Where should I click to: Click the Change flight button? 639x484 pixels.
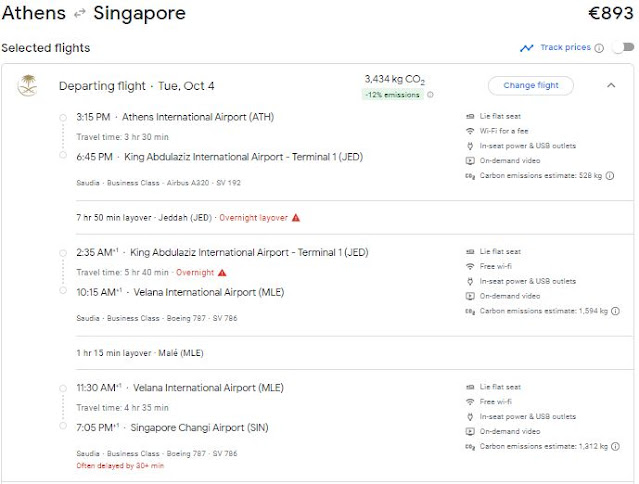coord(531,86)
